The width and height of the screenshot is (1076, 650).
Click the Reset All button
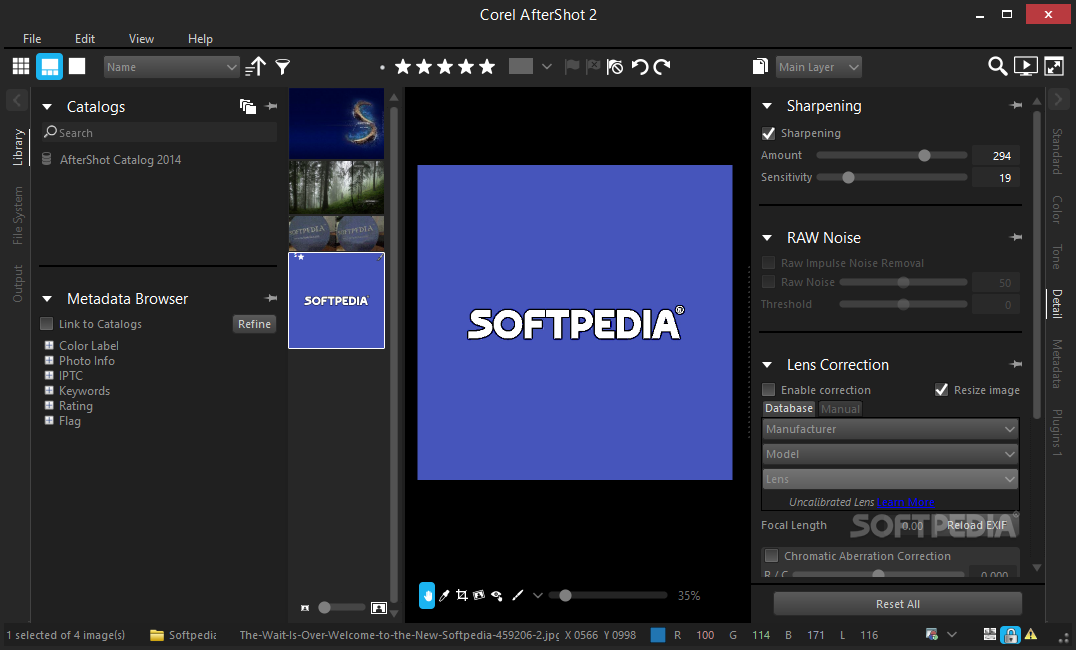[x=898, y=604]
